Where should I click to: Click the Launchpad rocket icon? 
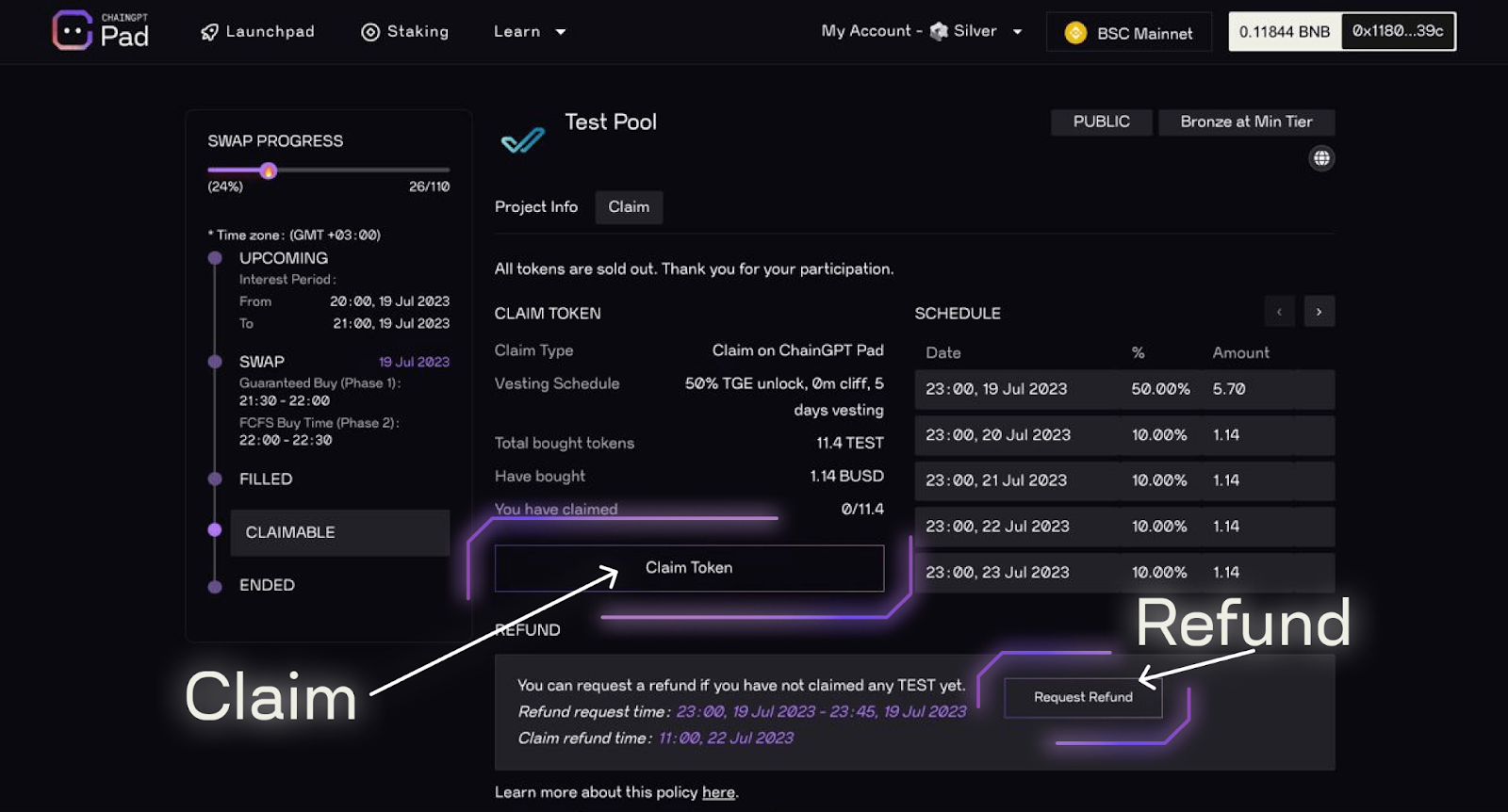(209, 32)
